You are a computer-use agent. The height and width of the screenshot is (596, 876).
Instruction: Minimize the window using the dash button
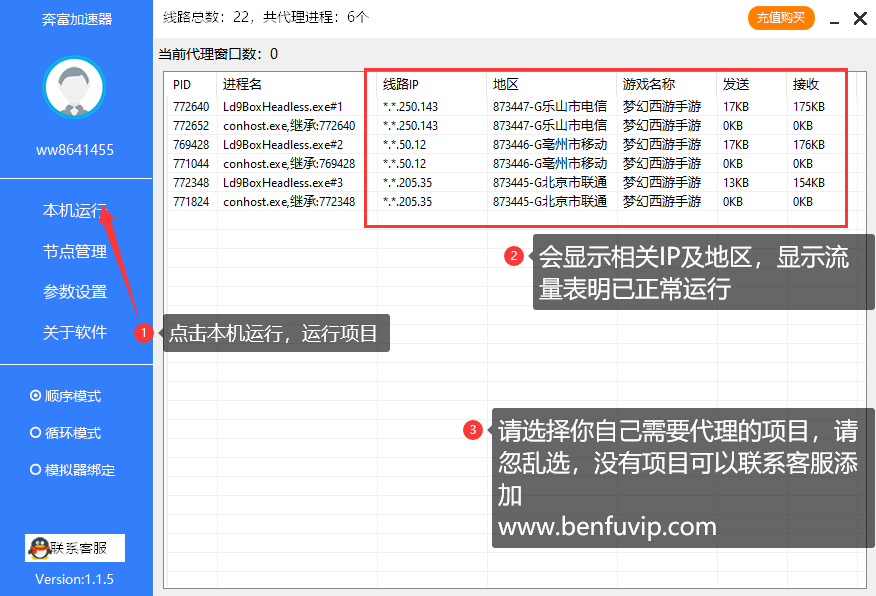(x=832, y=19)
